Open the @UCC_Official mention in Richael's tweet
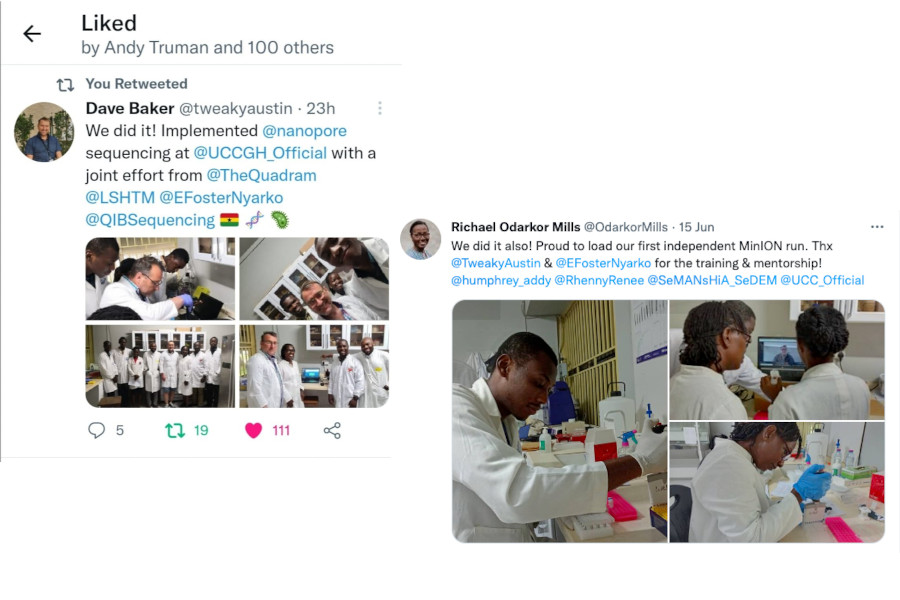The width and height of the screenshot is (900, 600). [822, 280]
